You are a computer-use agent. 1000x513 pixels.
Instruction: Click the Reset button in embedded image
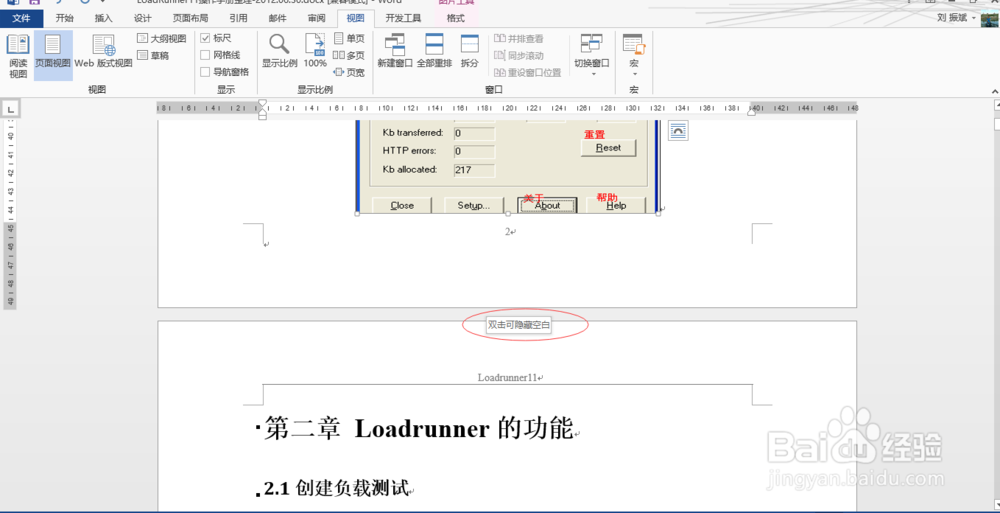(x=608, y=147)
